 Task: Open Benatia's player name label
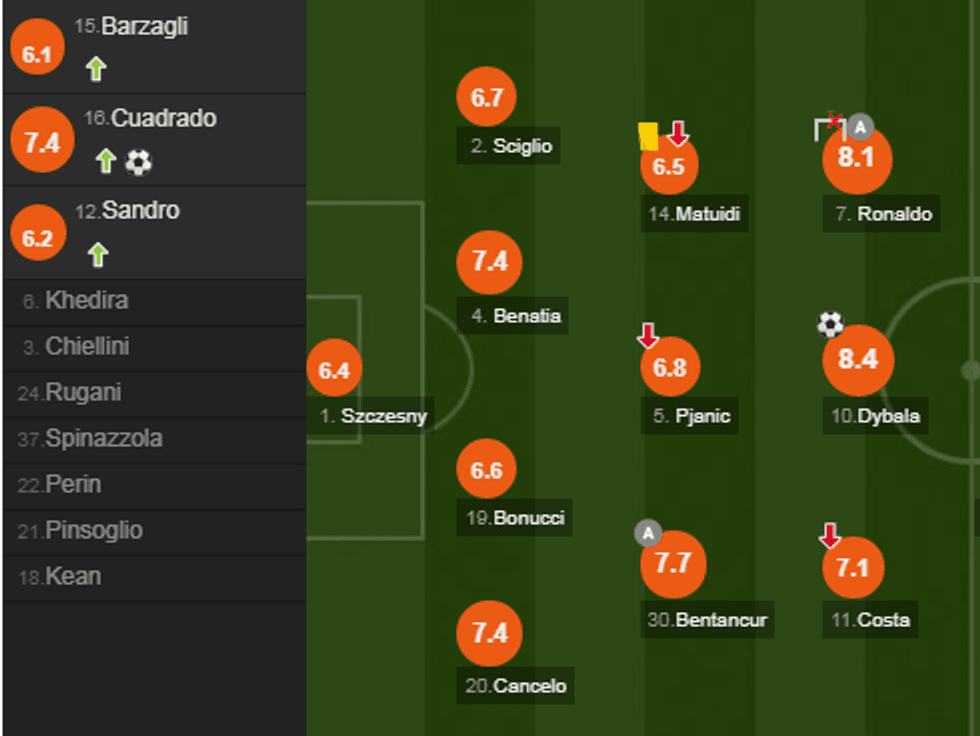tap(515, 316)
